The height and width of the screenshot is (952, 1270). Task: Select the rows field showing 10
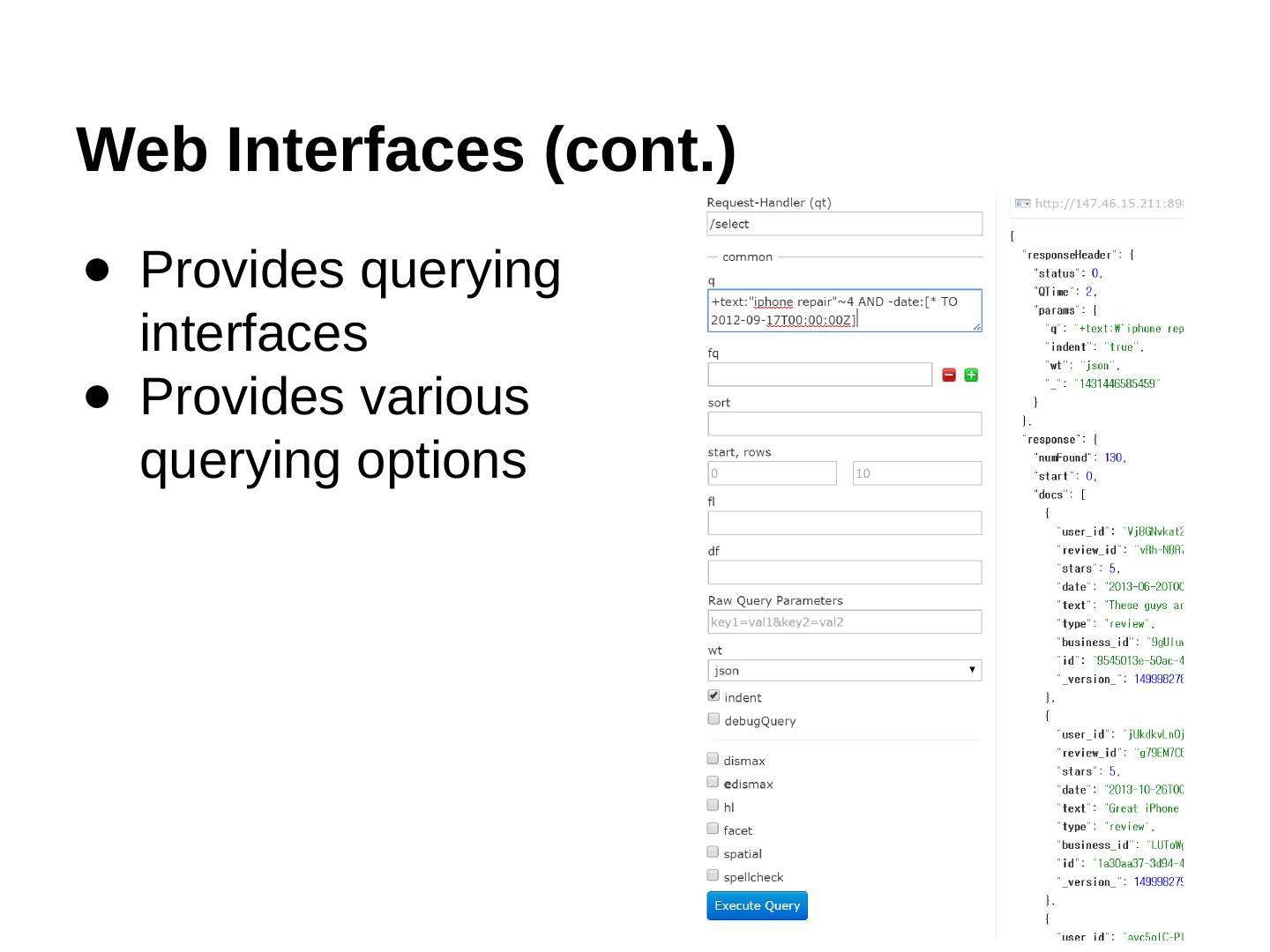[x=916, y=473]
